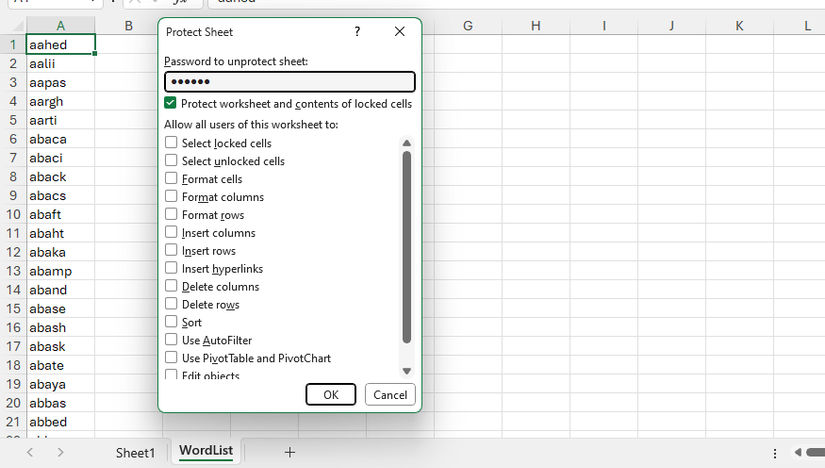Click cell containing aapas
Viewport: 825px width, 468px height.
pos(61,82)
